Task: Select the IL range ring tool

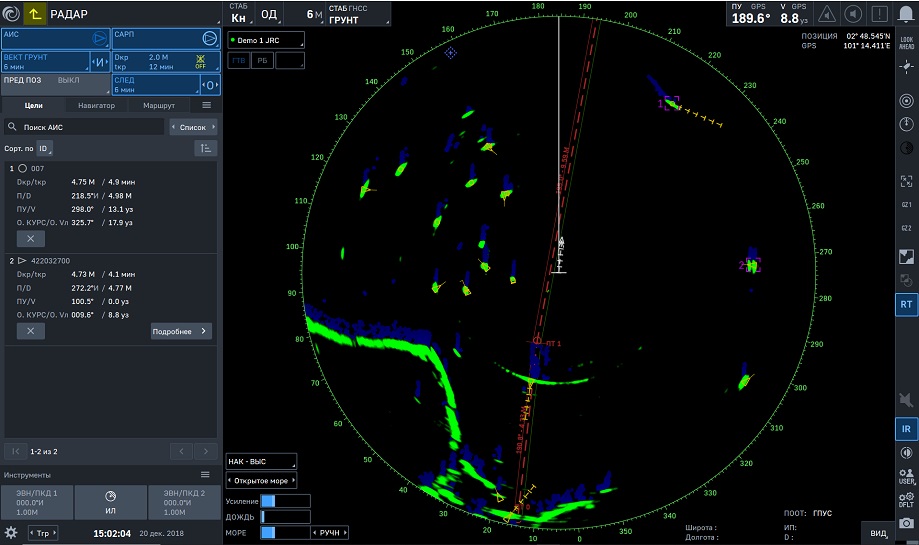Action: [110, 501]
